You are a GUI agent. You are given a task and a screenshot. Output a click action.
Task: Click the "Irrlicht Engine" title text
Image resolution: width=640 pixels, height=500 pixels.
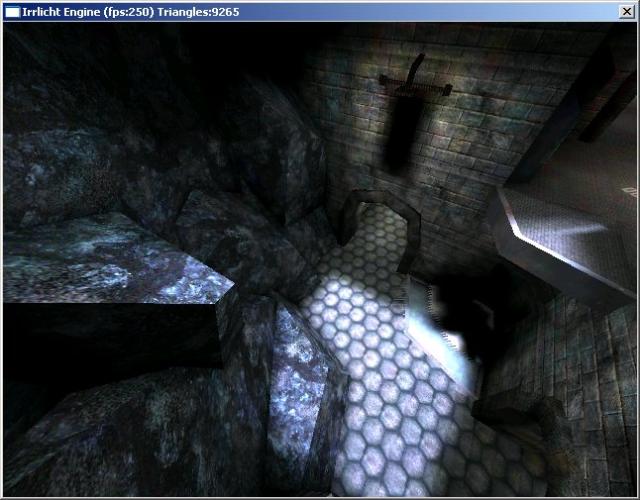tap(60, 11)
